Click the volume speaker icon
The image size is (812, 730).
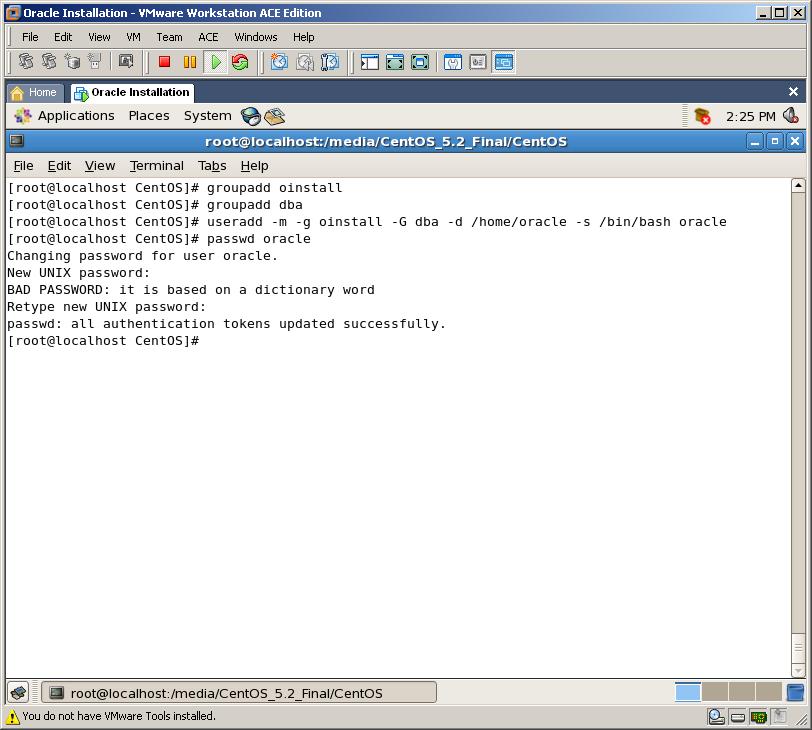pos(791,116)
